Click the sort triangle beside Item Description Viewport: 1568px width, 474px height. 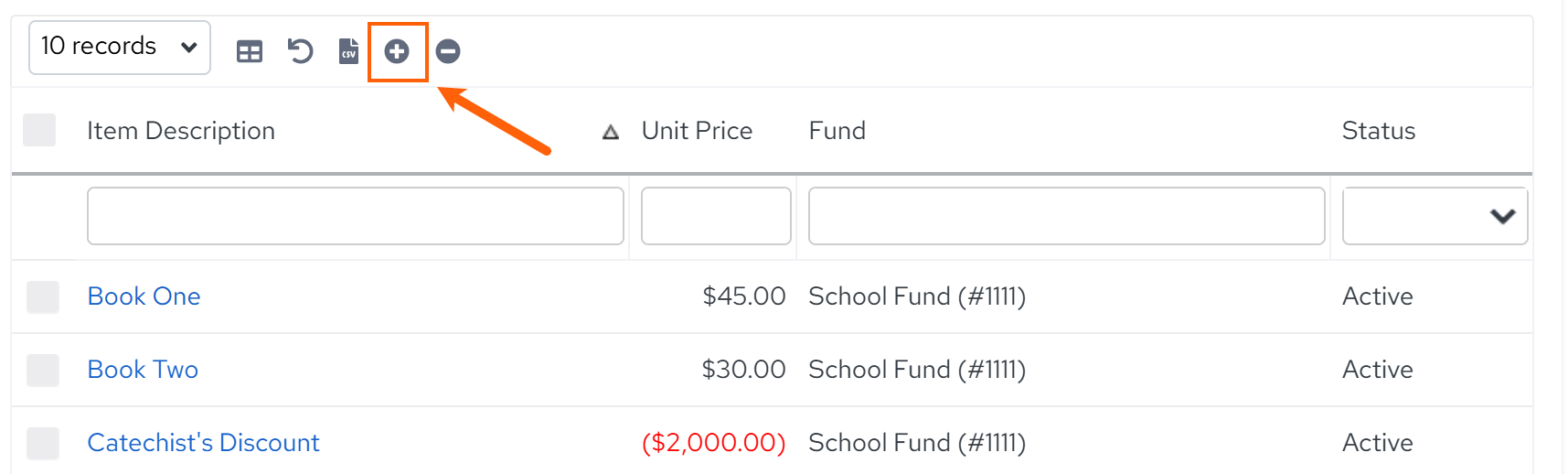point(611,133)
